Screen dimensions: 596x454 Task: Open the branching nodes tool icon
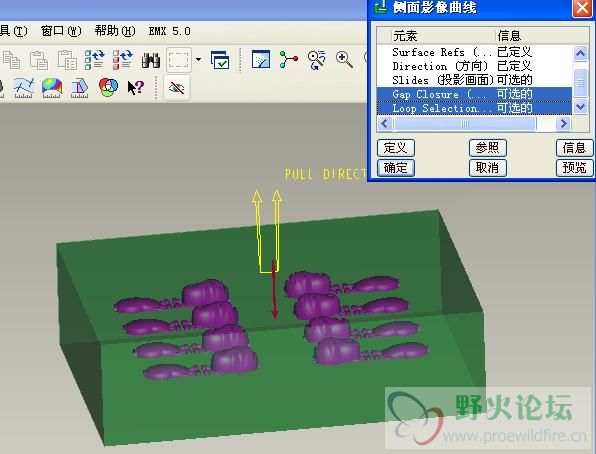point(288,60)
